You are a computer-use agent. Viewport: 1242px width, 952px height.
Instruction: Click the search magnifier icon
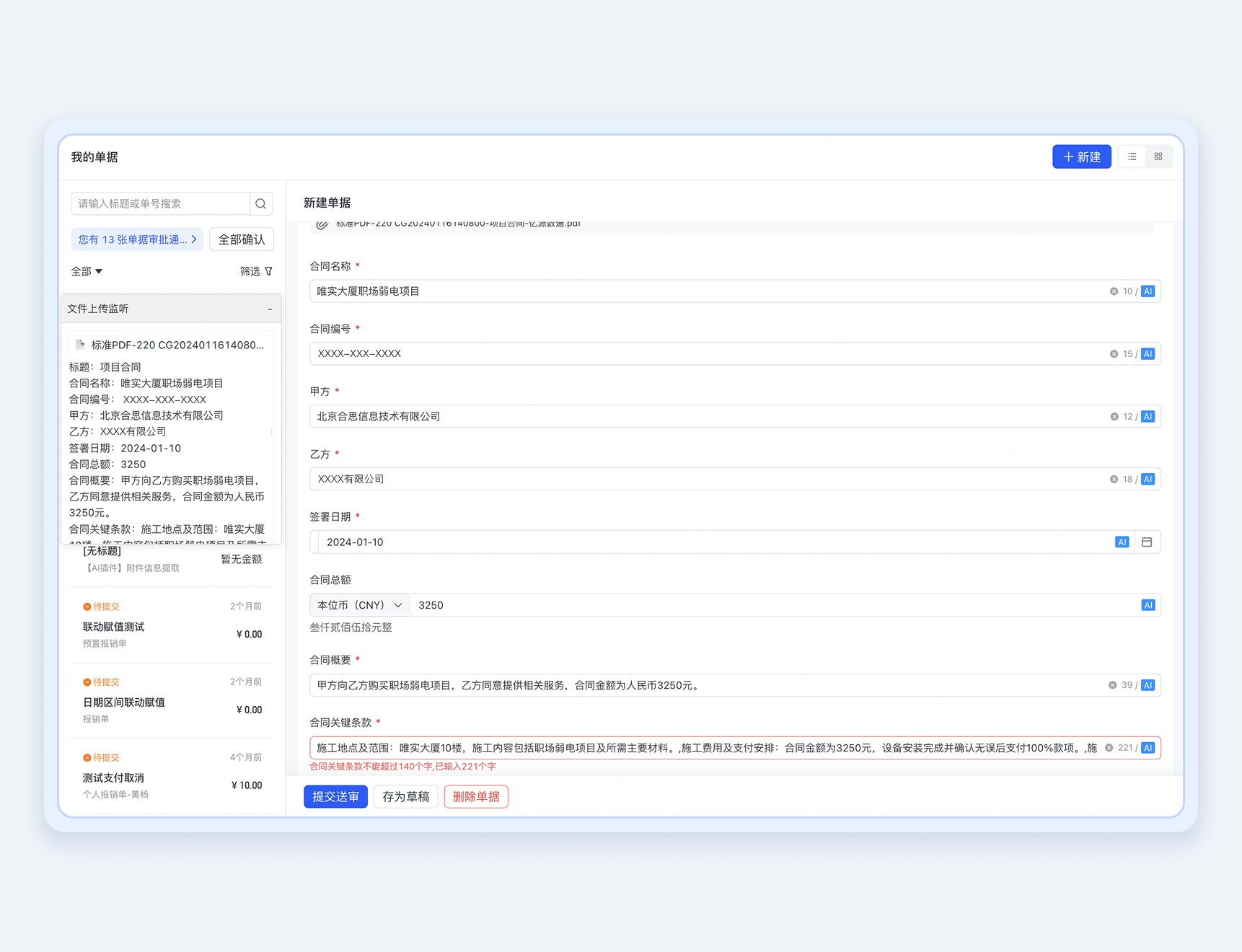click(261, 204)
